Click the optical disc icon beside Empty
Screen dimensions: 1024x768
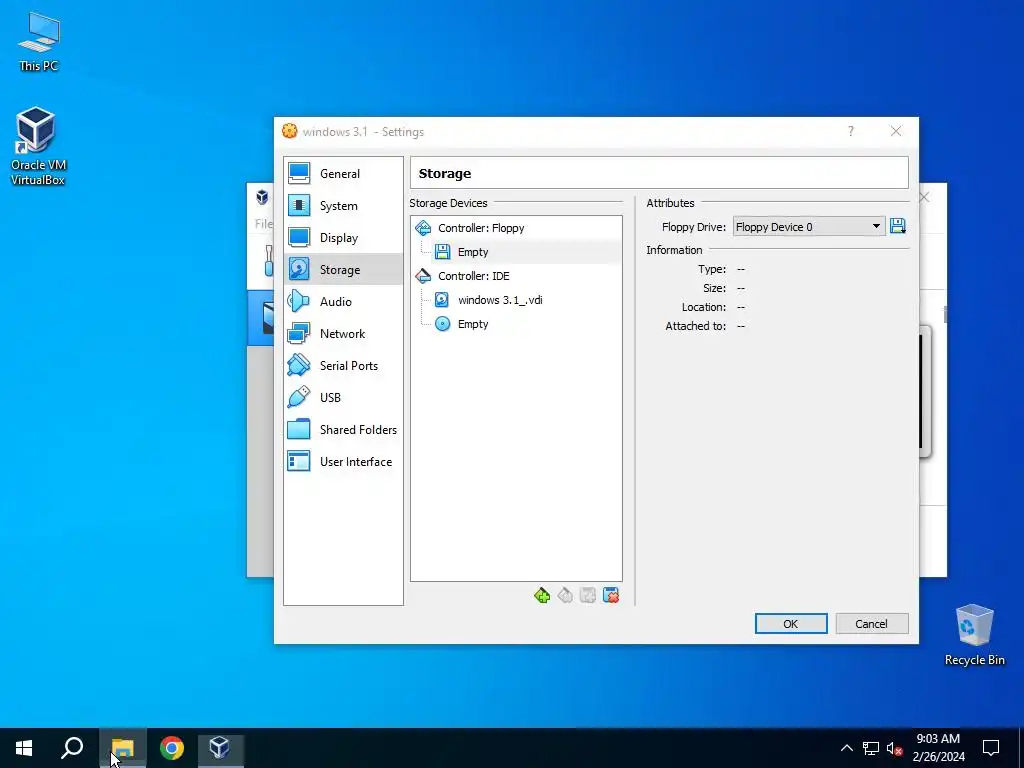coord(443,325)
